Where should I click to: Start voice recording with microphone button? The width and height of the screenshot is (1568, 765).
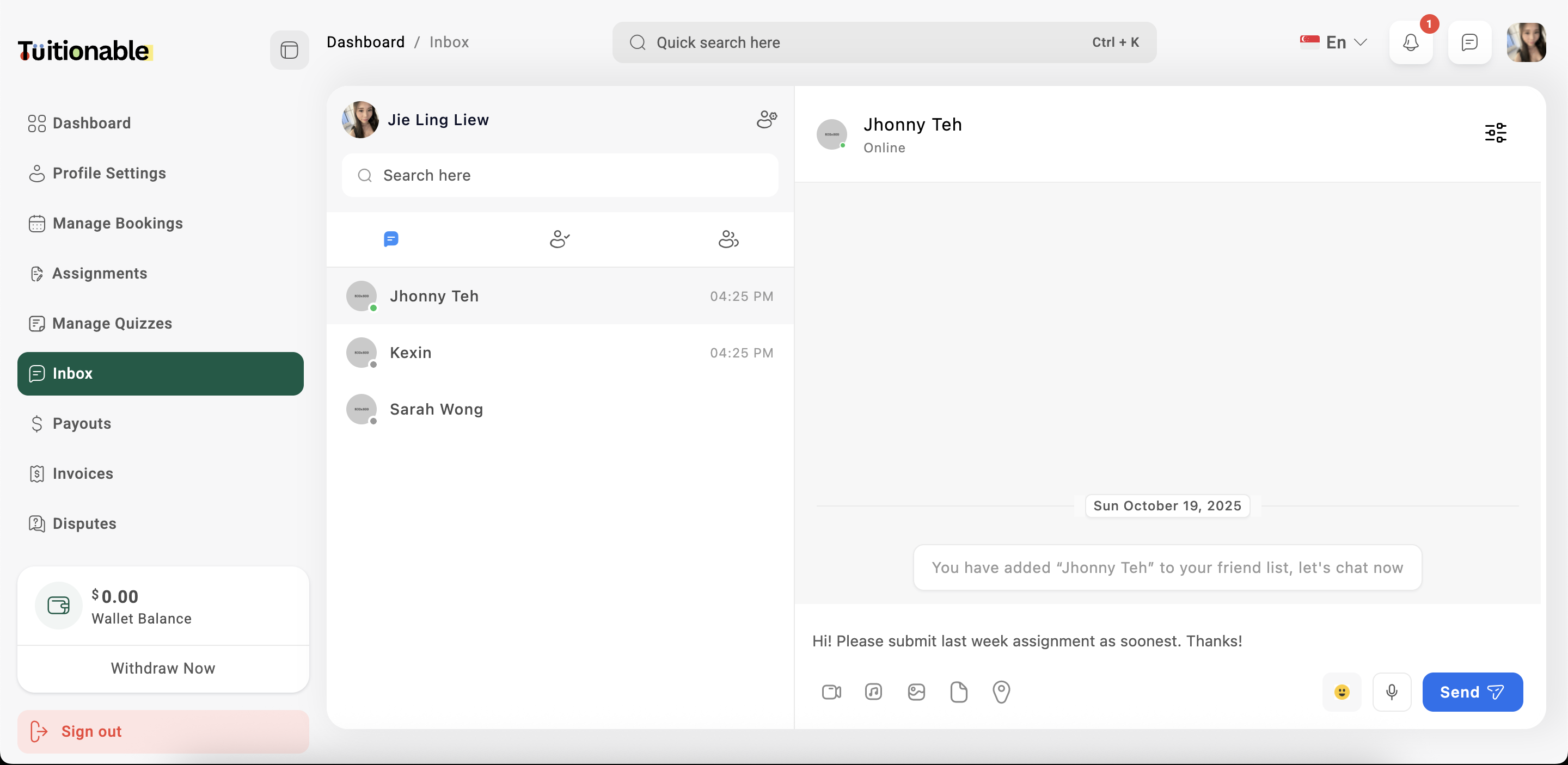1392,692
